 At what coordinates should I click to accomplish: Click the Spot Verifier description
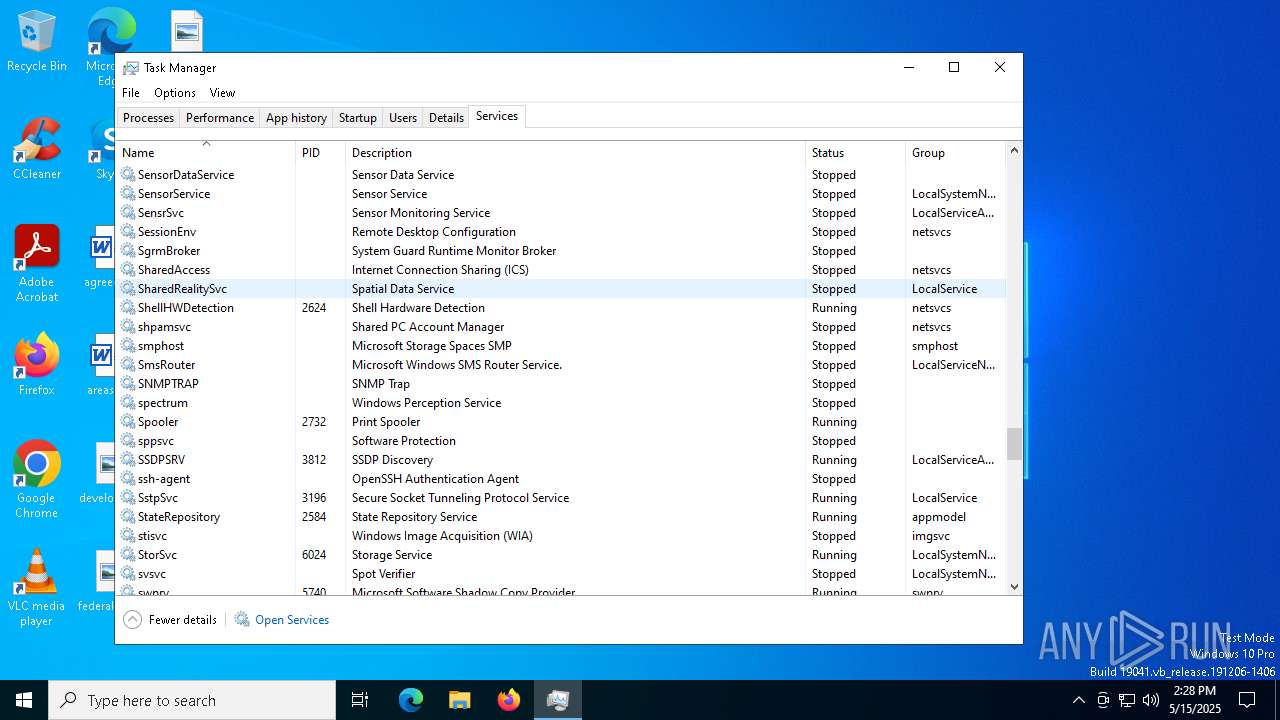coord(383,573)
